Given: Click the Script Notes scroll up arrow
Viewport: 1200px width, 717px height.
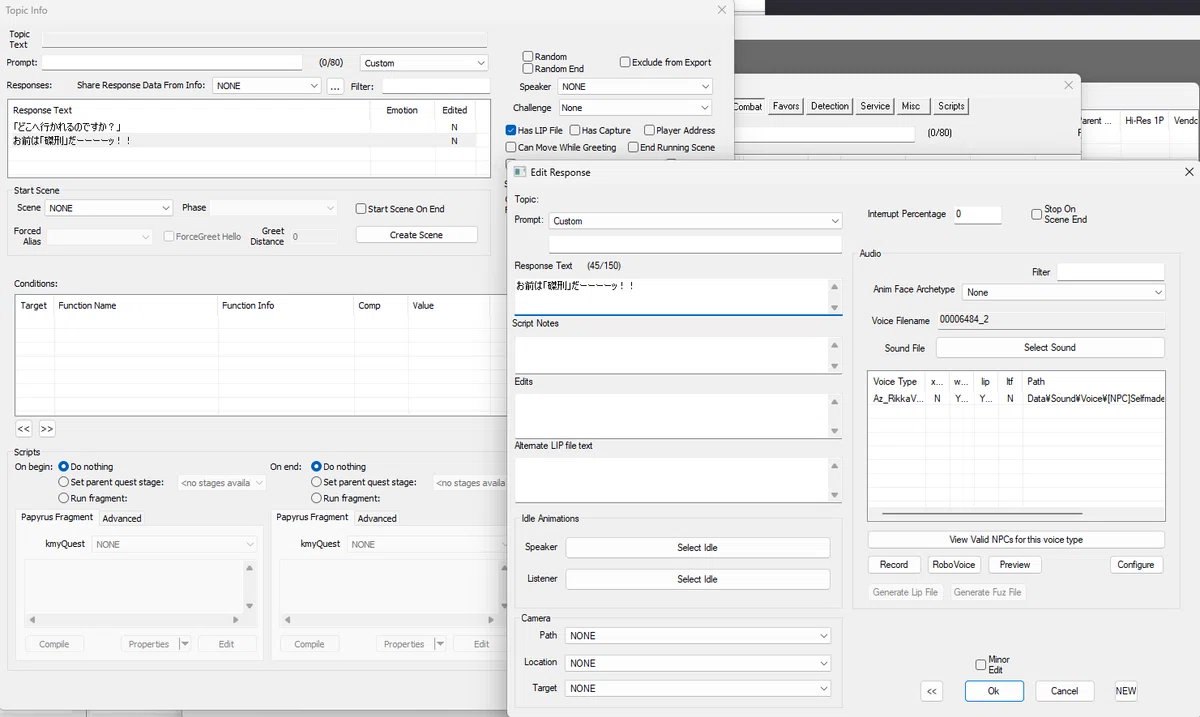Looking at the screenshot, I should [x=835, y=345].
